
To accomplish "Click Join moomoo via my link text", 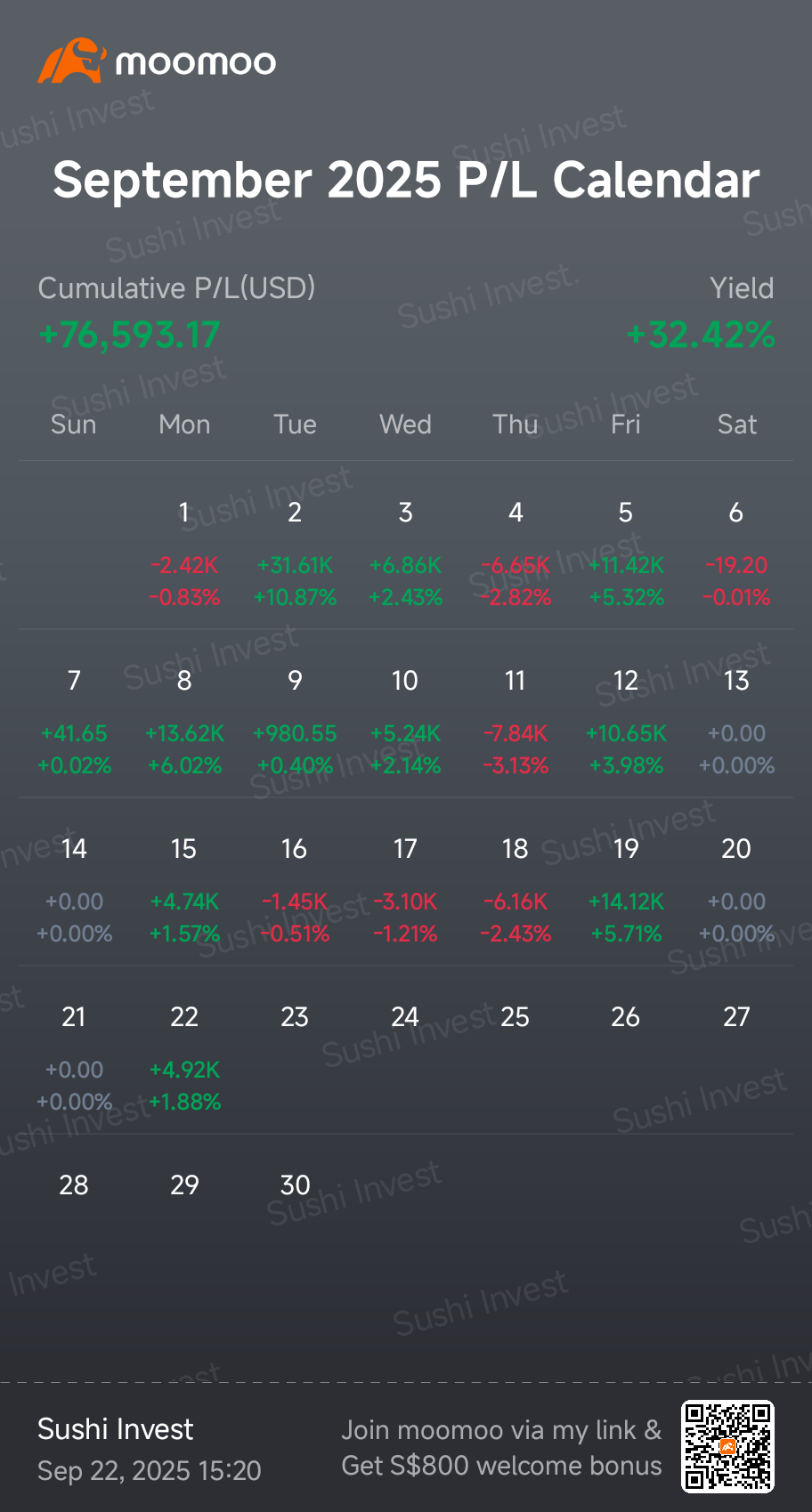I will point(501,1430).
